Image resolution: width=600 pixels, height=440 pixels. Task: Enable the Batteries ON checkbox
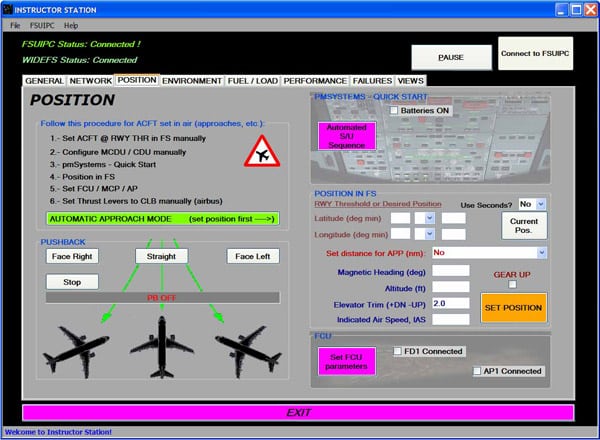[x=395, y=110]
